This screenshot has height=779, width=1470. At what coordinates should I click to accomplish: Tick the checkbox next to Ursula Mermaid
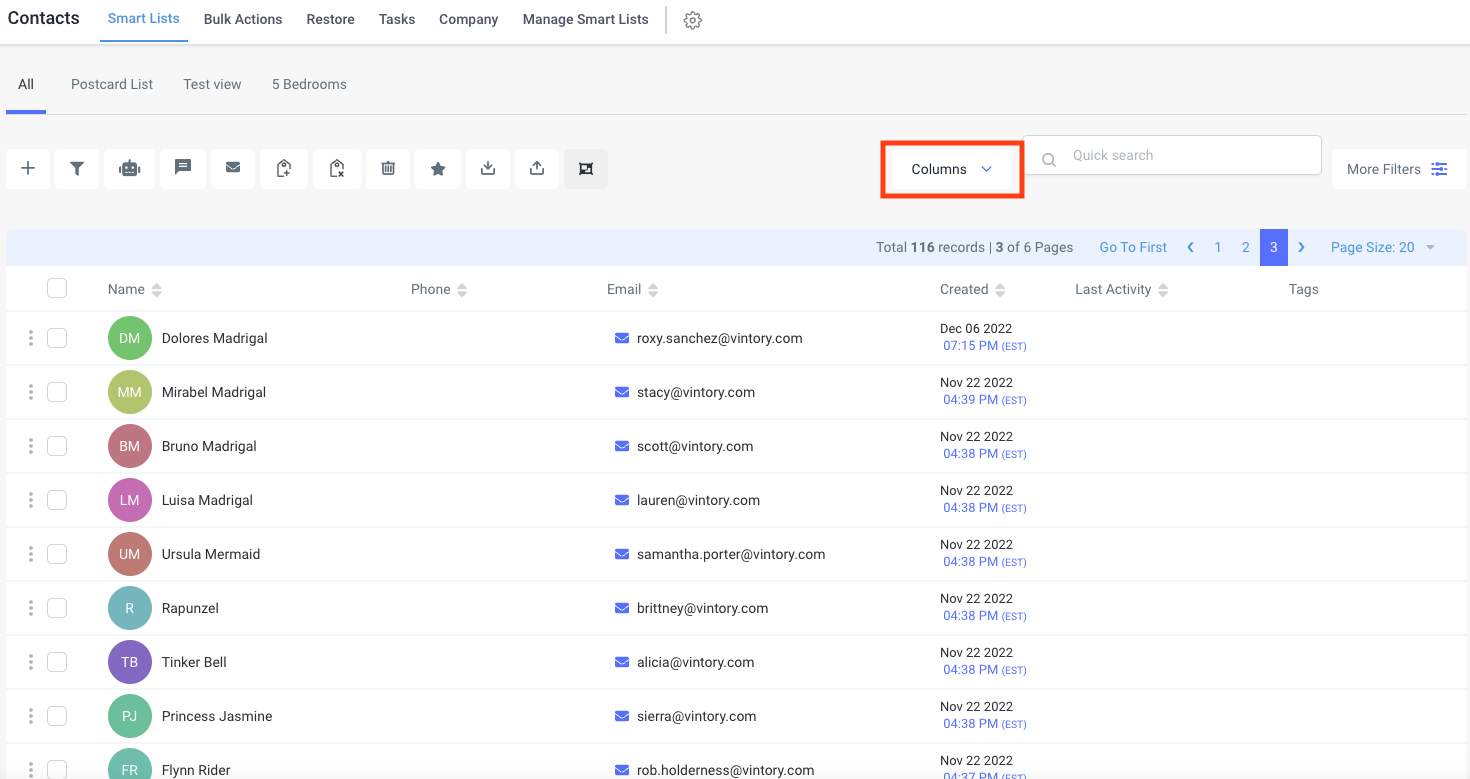(57, 554)
